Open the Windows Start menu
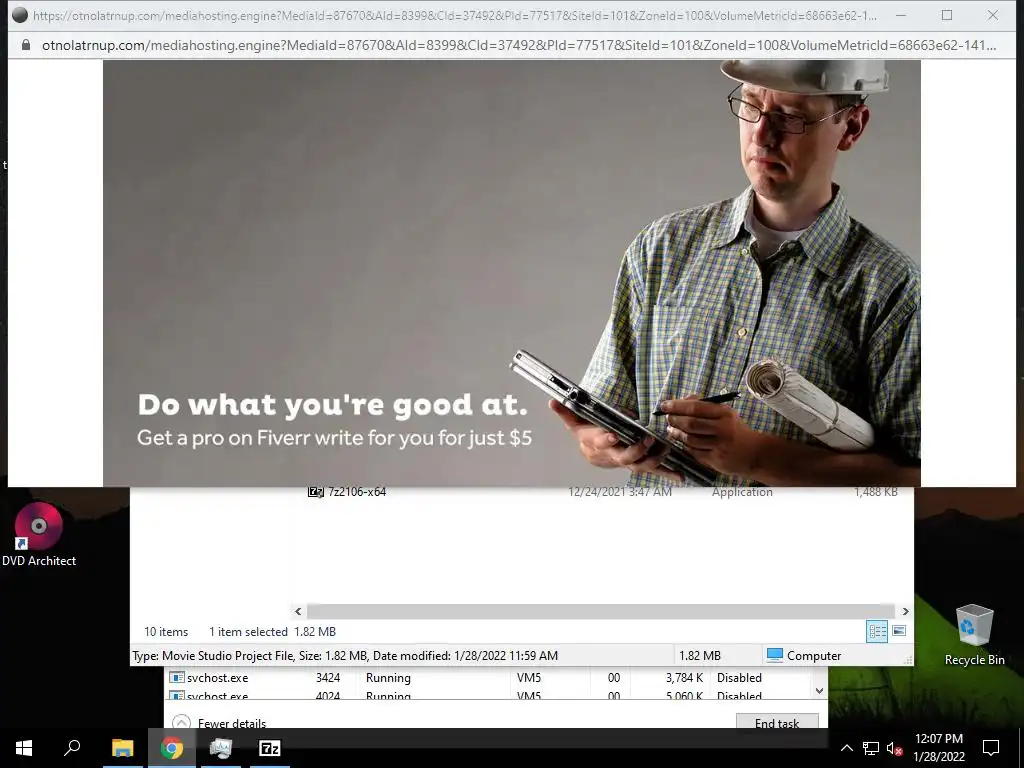This screenshot has height=768, width=1024. click(x=24, y=748)
